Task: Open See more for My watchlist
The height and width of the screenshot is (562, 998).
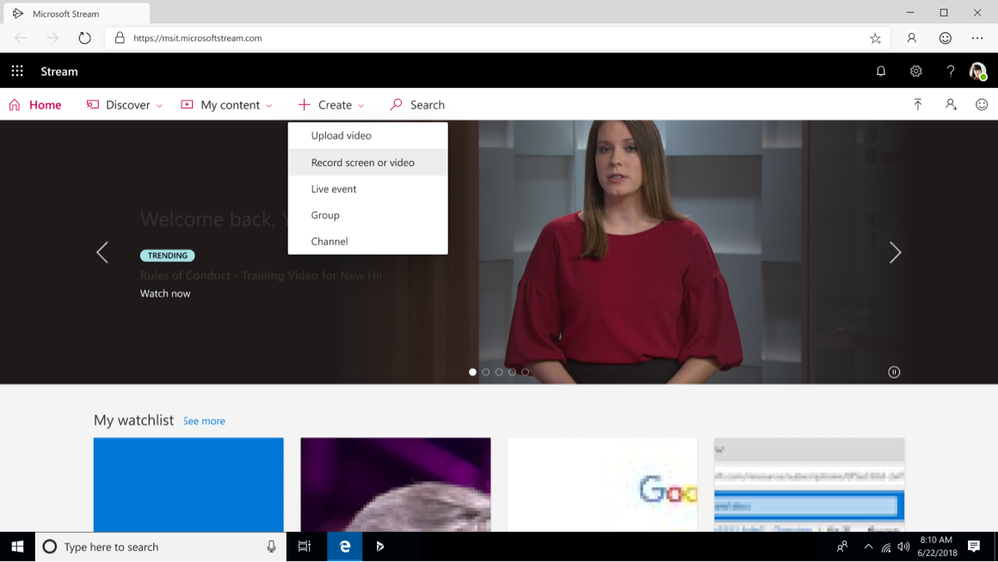Action: click(204, 421)
